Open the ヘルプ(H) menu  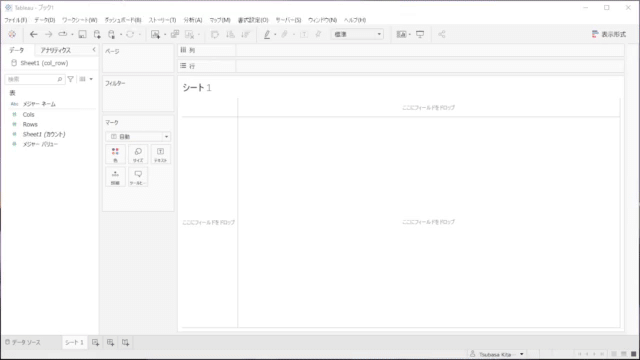[355, 20]
